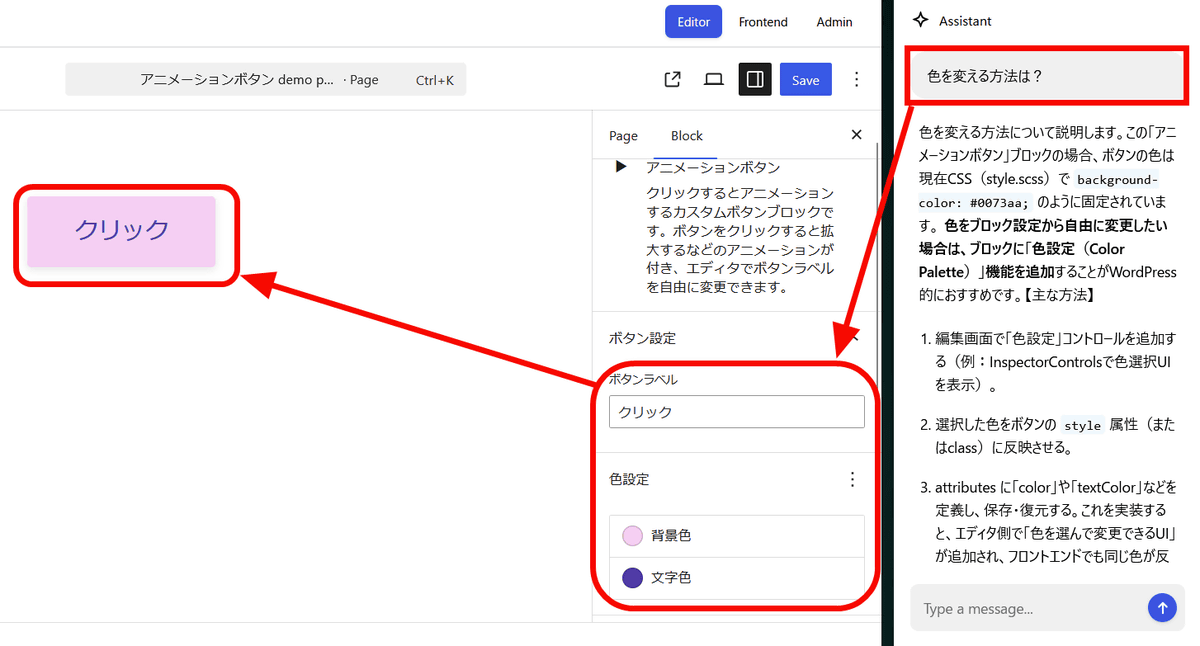Screen dimensions: 1200x646
Task: Click the アニメーションボタン block icon
Action: tap(621, 167)
